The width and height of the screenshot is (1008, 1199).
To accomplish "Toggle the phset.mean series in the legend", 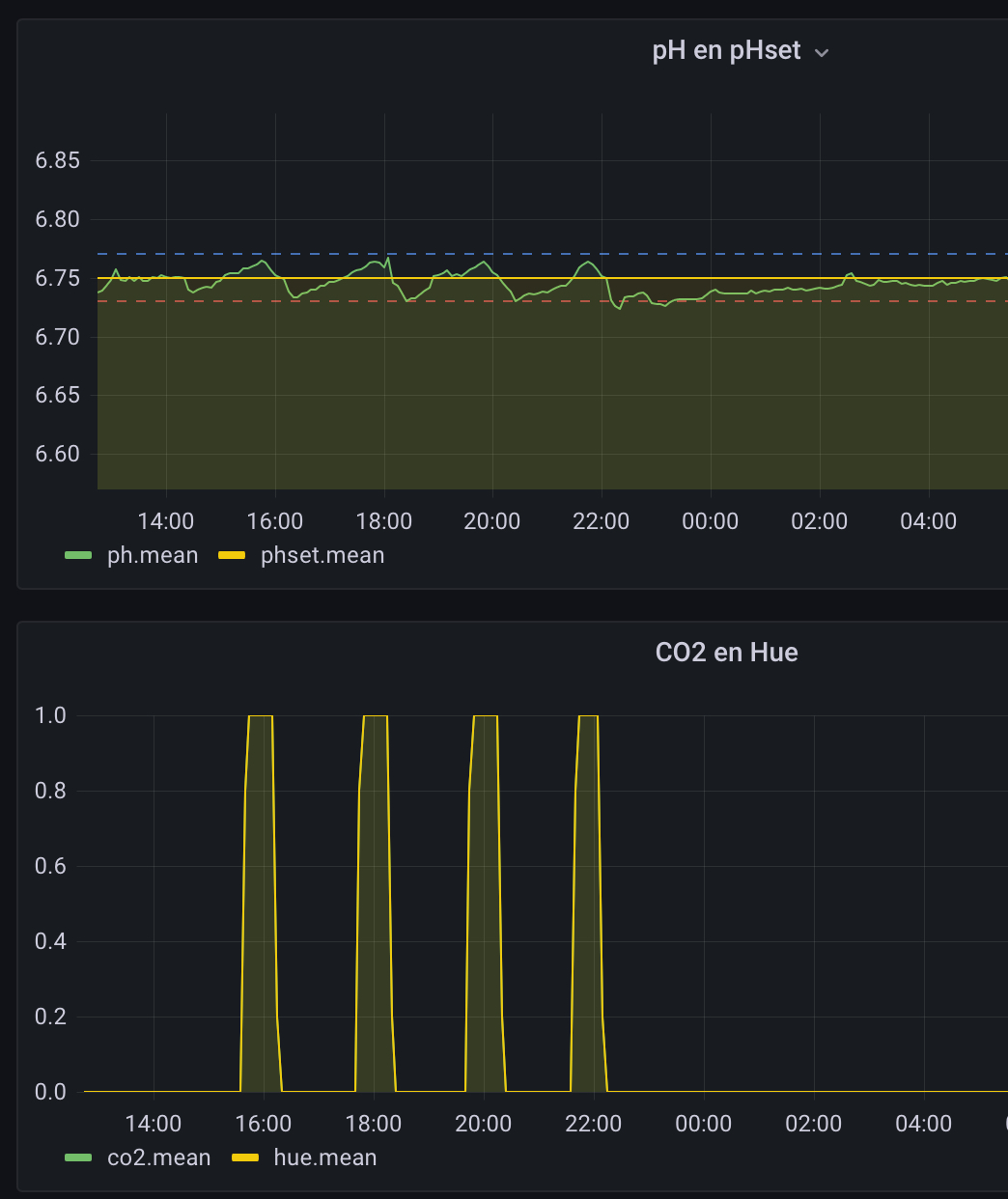I will [322, 555].
